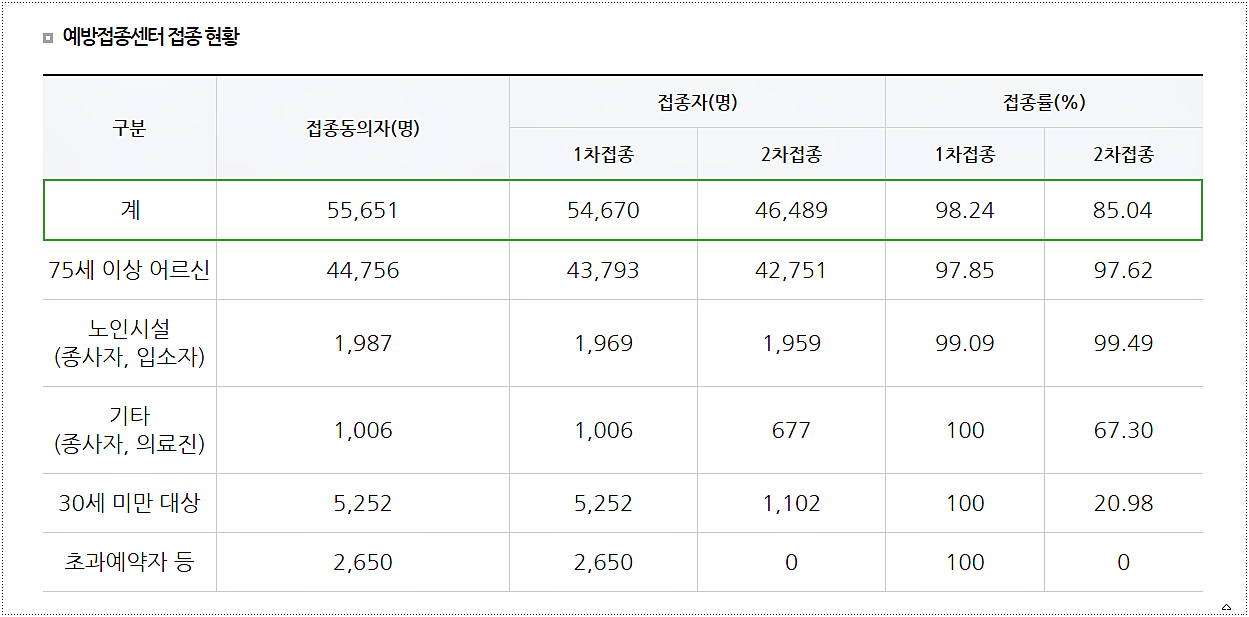Select the 100 rate in the 기타 row
Screen dimensions: 1249x617
click(965, 431)
